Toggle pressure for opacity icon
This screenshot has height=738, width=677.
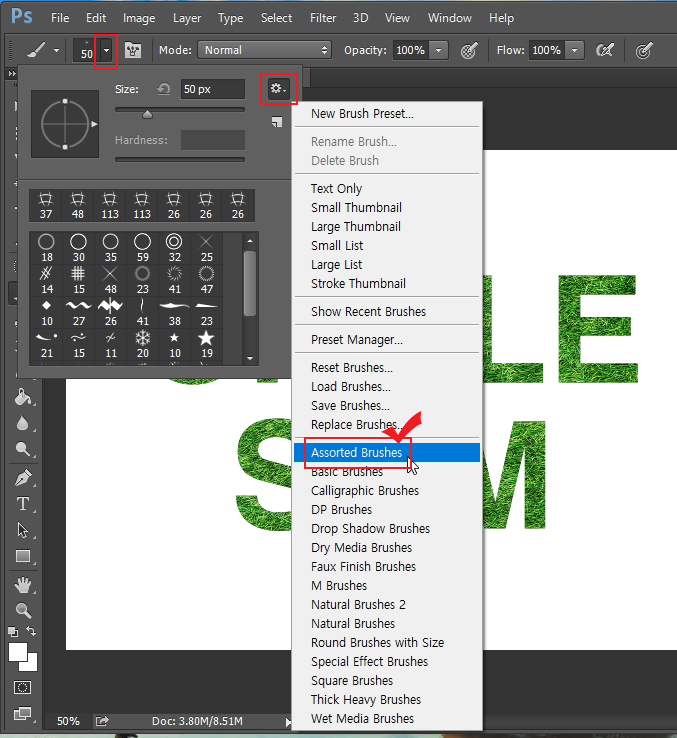click(468, 50)
